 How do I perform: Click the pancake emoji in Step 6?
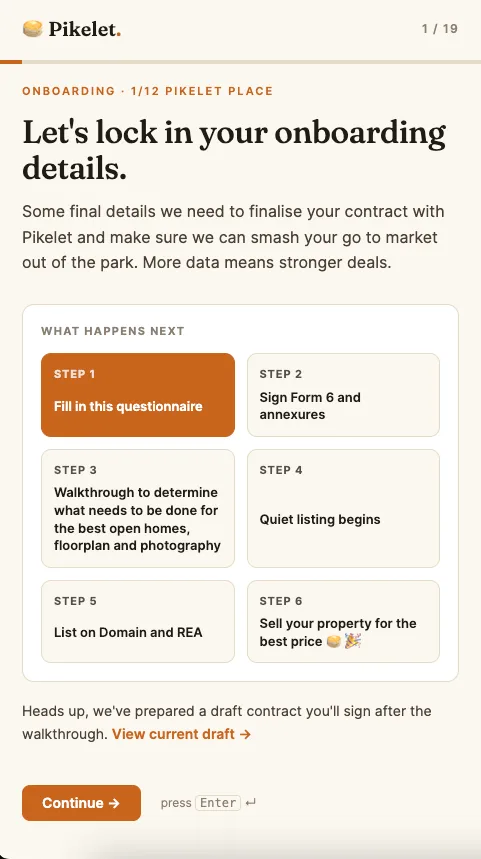click(334, 642)
